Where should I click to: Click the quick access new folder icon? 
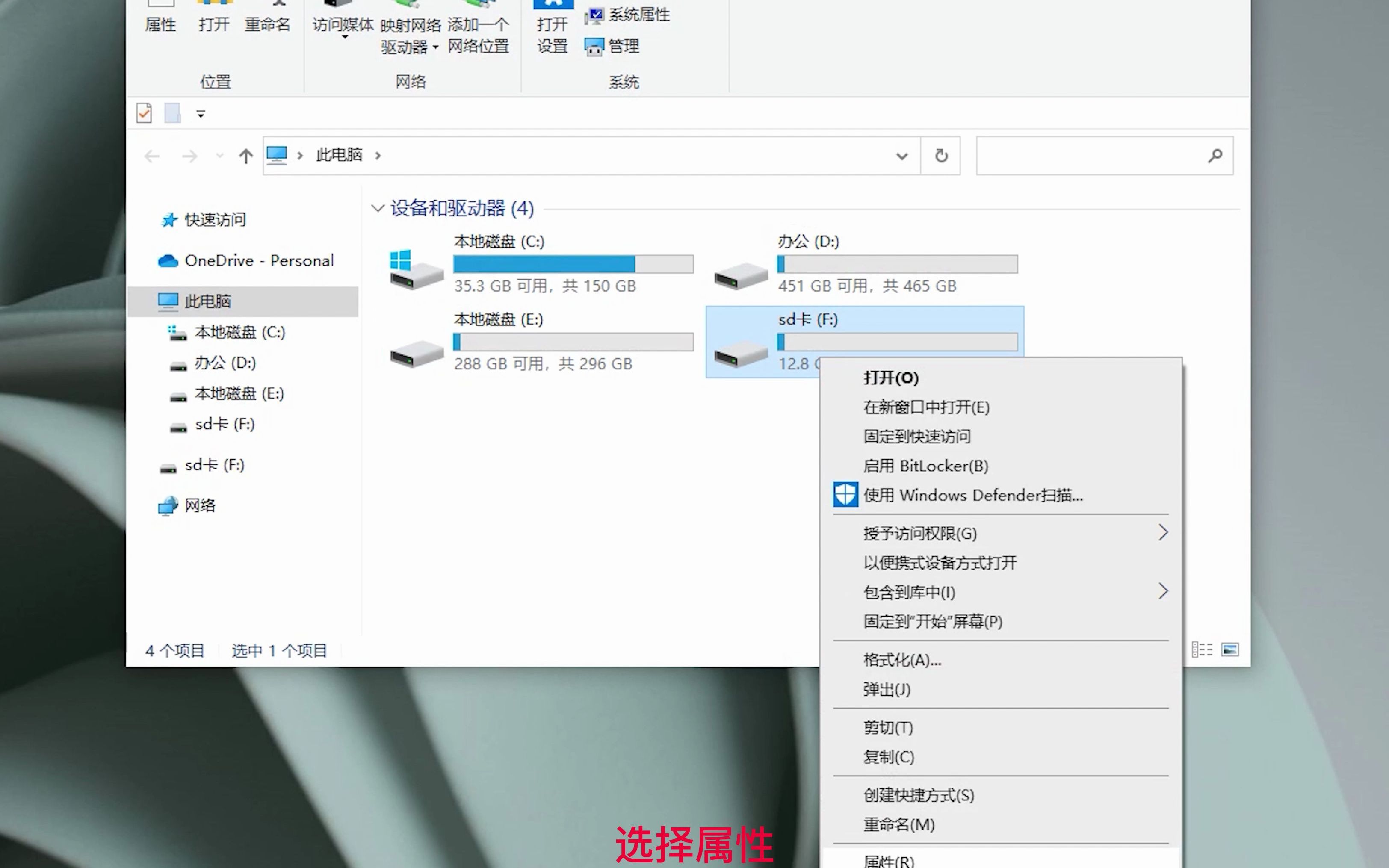coord(172,113)
